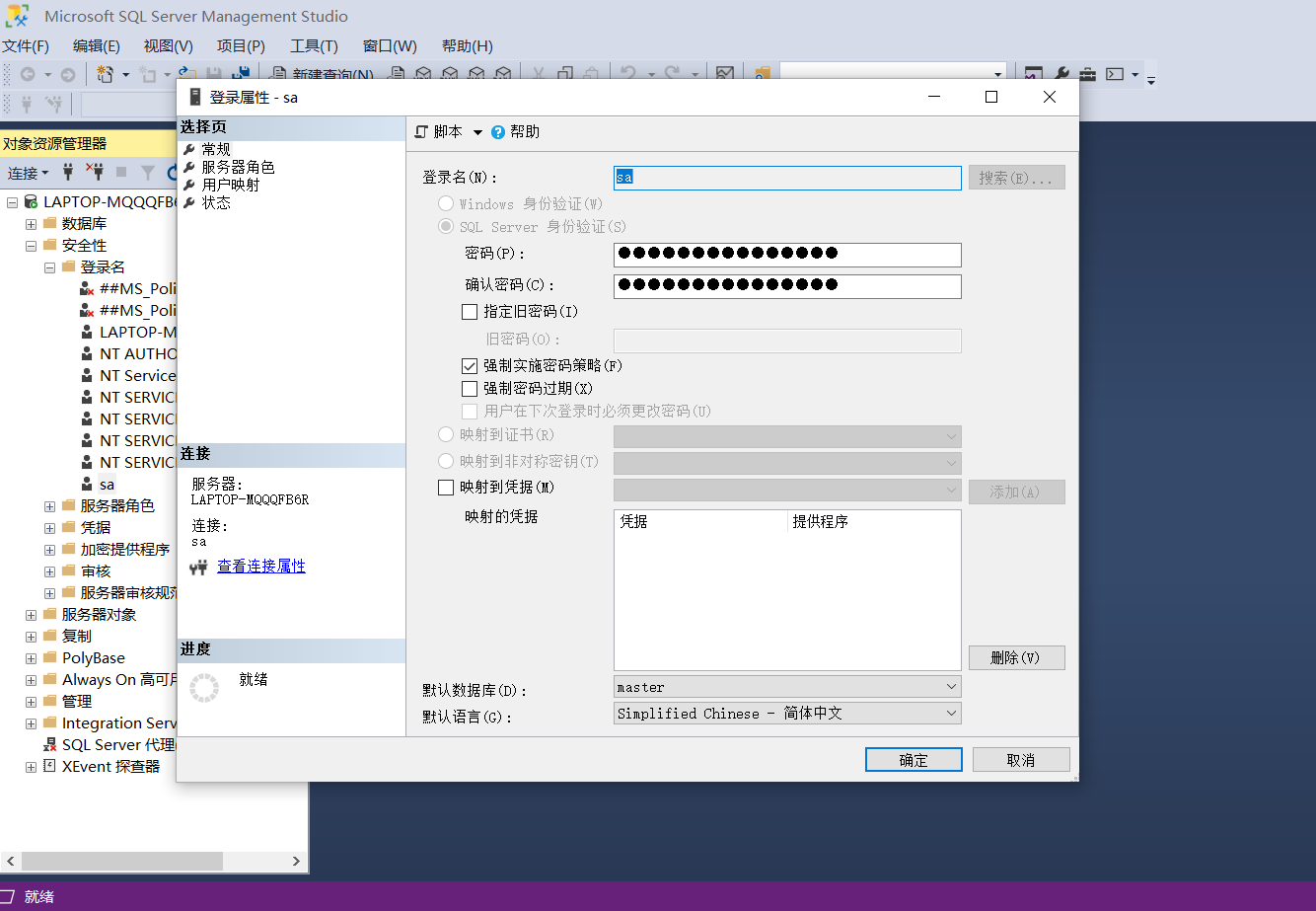Screen dimensions: 1316x911
Task: Click the 确认密码(C) field
Action: (787, 285)
